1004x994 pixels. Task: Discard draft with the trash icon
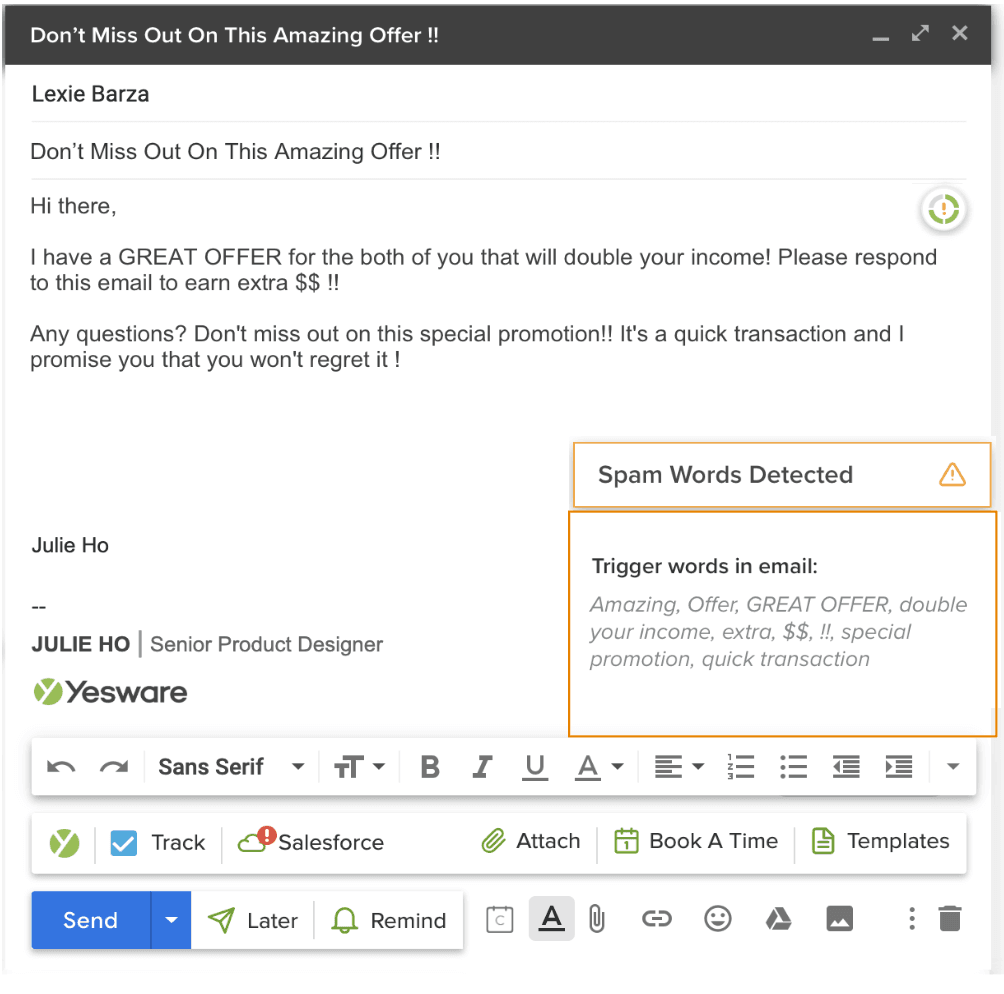point(950,919)
